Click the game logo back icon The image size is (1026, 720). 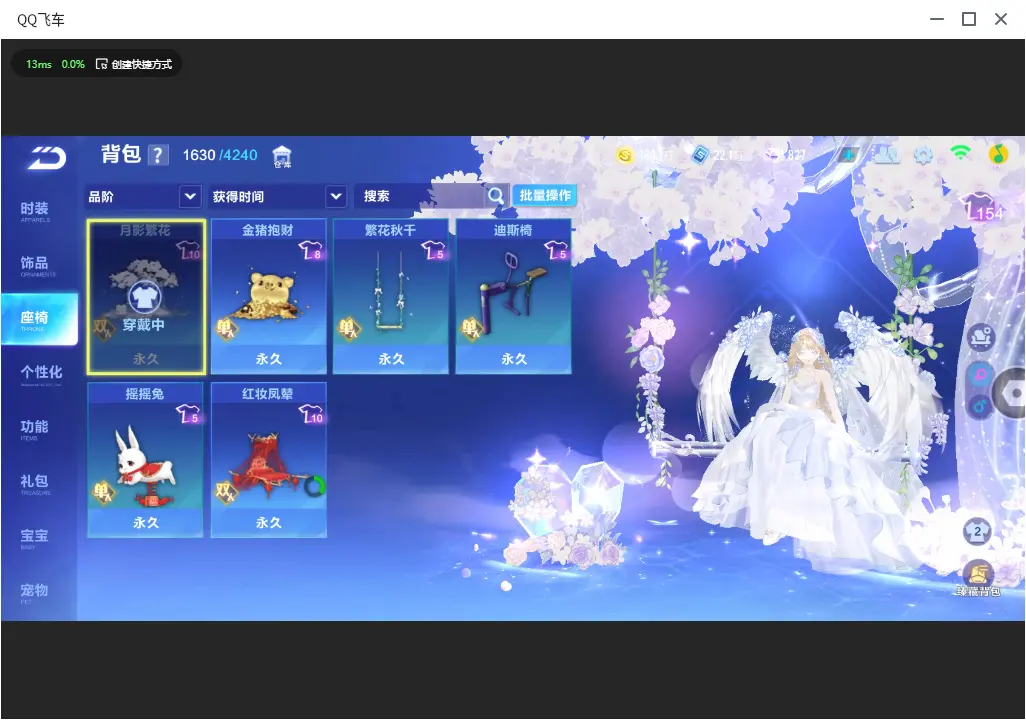point(46,157)
